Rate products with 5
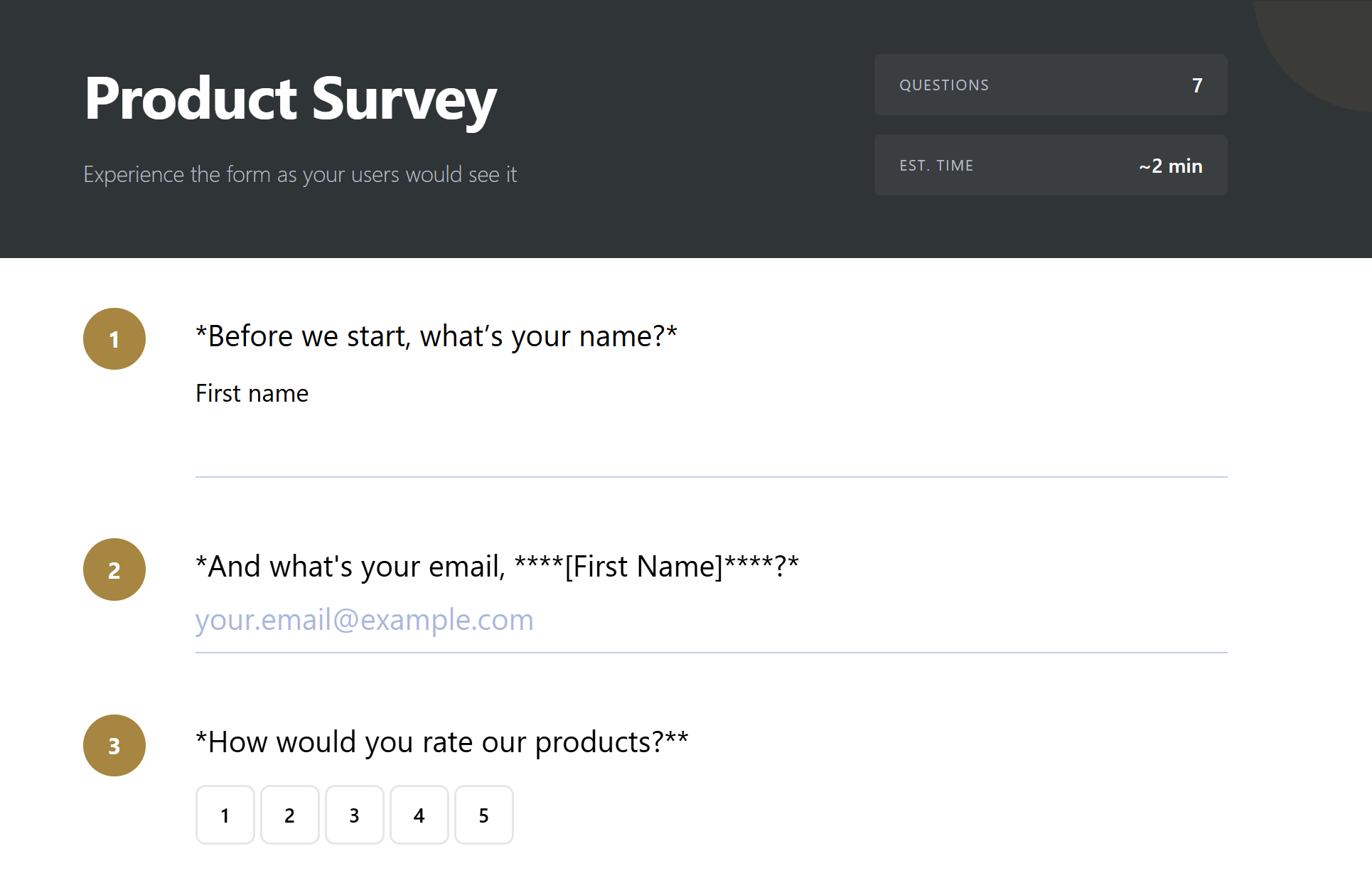 tap(484, 815)
